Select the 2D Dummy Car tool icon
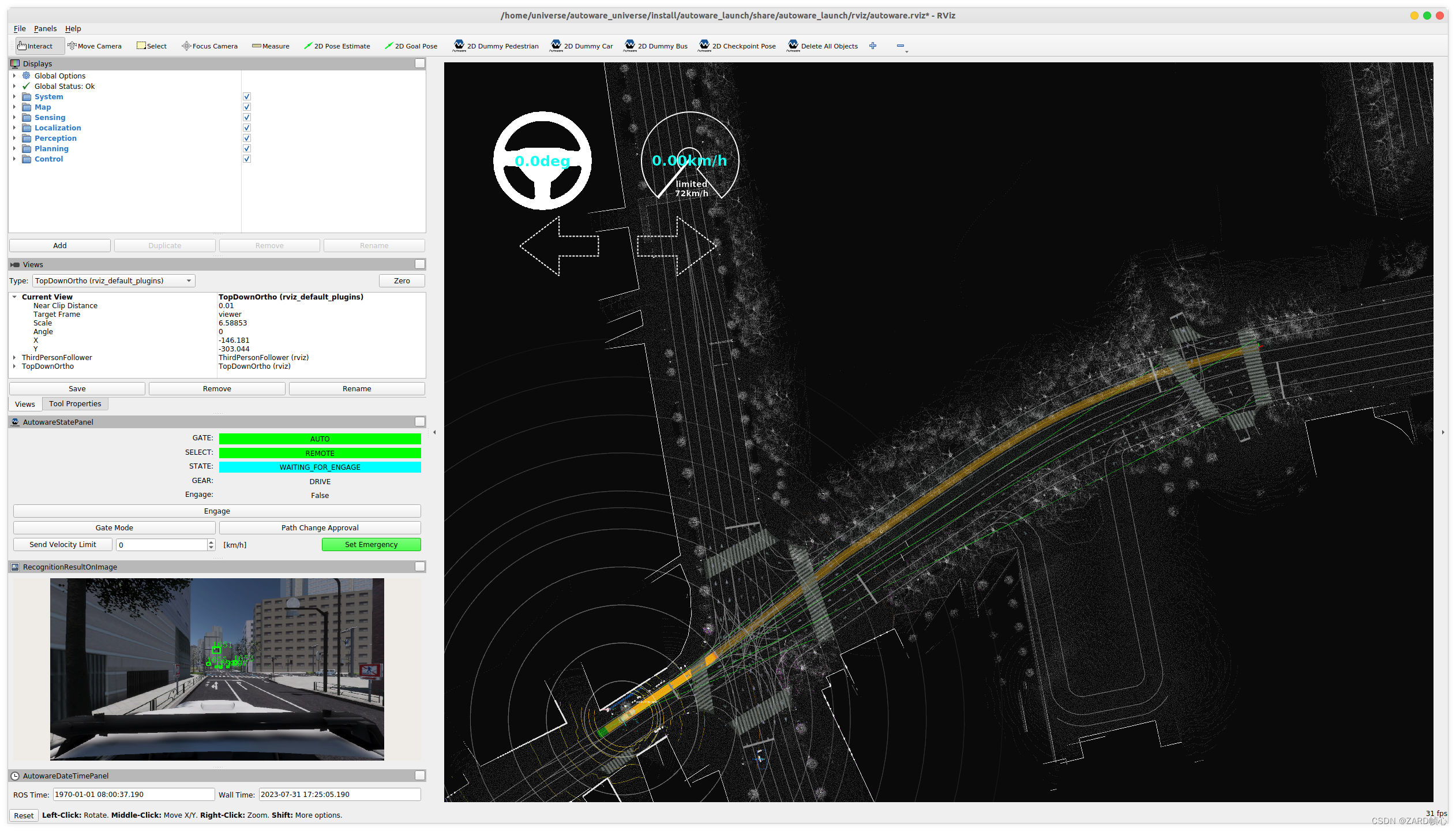The height and width of the screenshot is (831, 1456). pos(557,45)
